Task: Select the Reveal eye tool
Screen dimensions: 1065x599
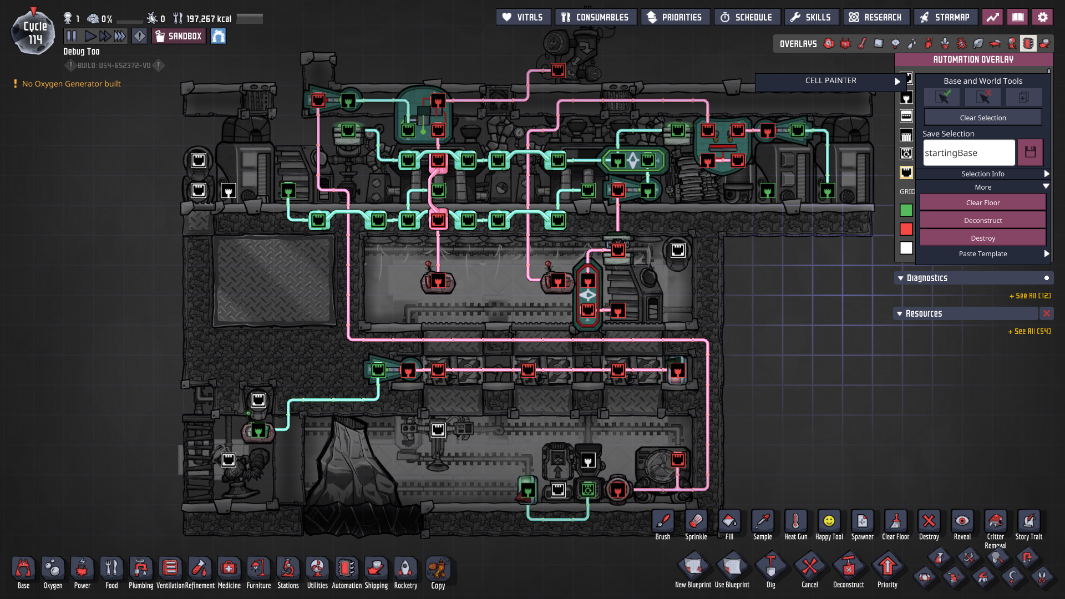Action: (962, 522)
